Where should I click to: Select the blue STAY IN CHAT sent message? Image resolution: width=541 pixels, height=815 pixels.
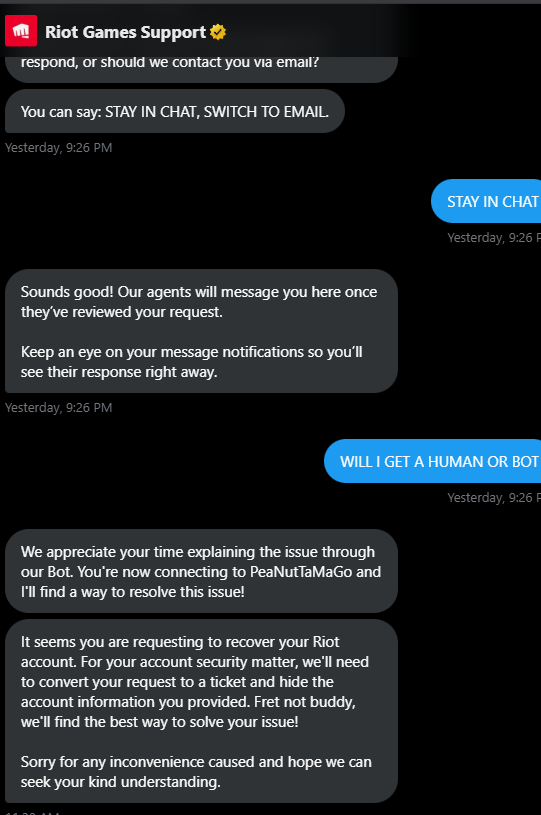pyautogui.click(x=486, y=201)
